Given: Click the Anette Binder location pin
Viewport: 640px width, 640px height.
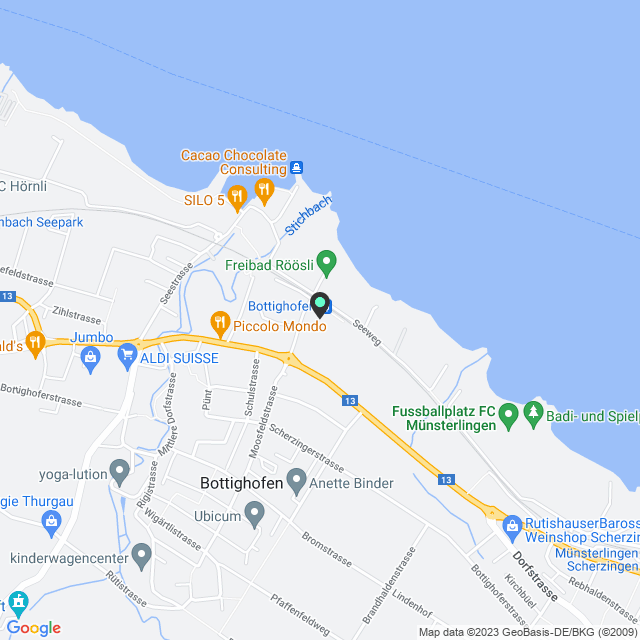Looking at the screenshot, I should click(297, 481).
